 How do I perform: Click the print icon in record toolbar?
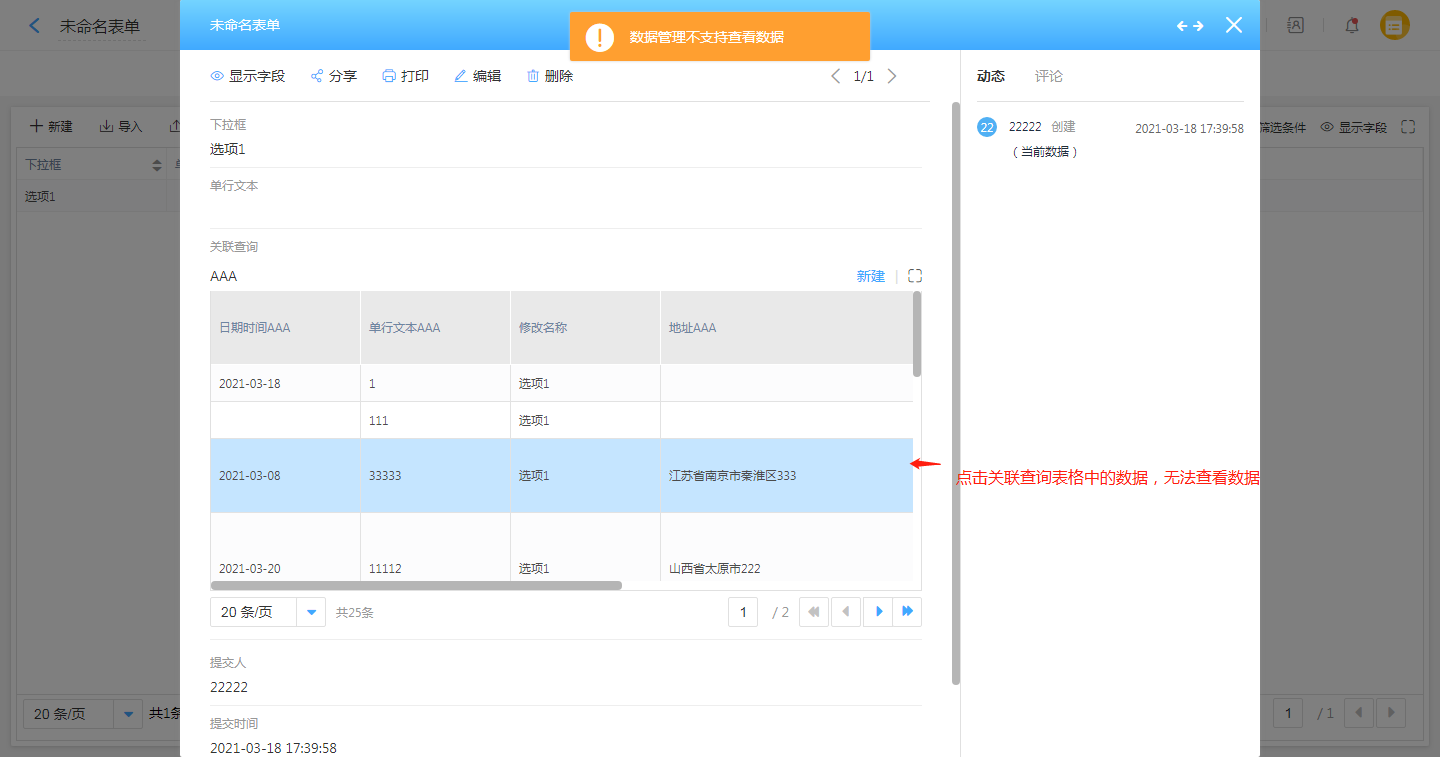pos(389,76)
